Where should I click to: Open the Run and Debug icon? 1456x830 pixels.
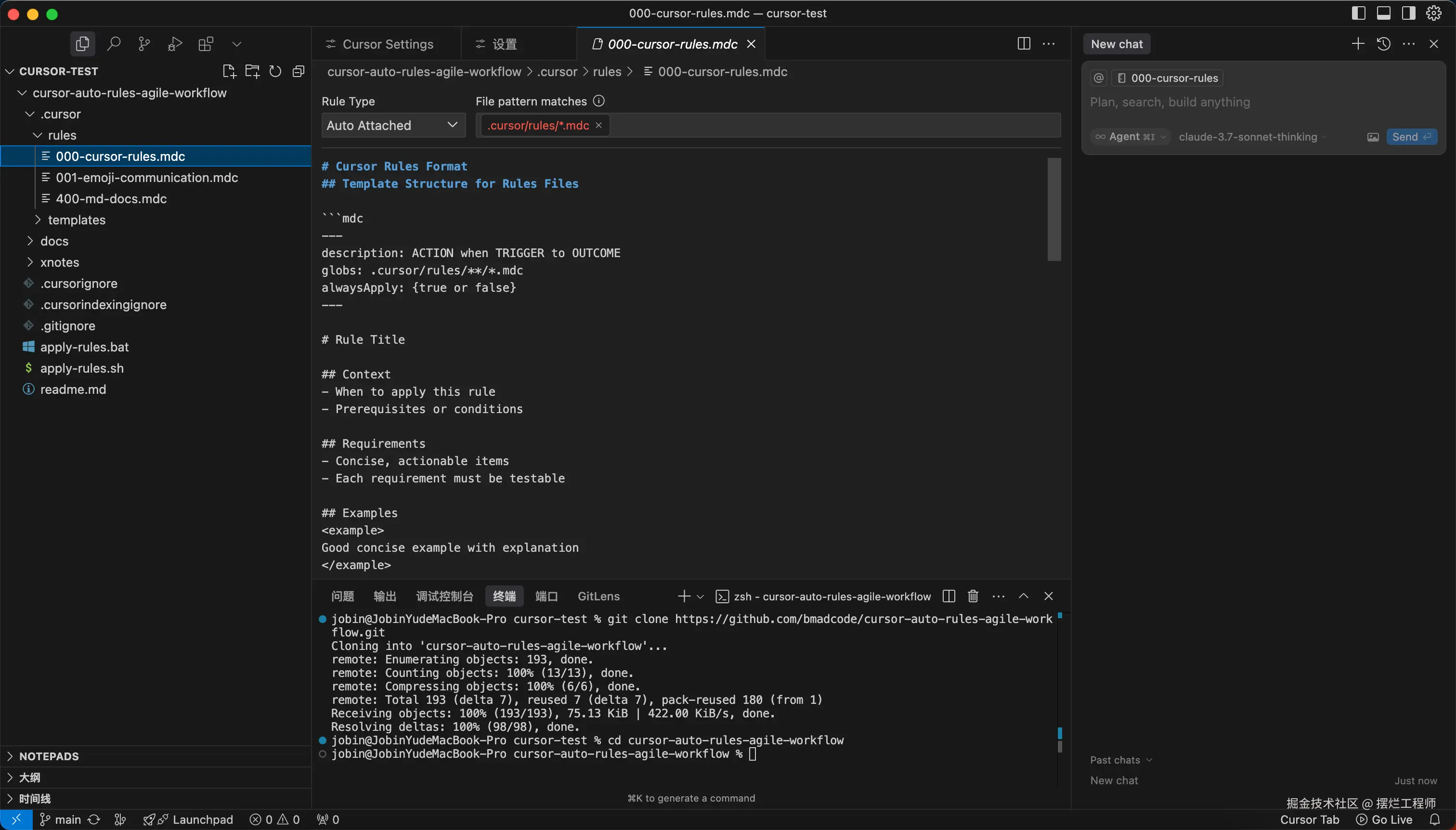click(x=175, y=44)
